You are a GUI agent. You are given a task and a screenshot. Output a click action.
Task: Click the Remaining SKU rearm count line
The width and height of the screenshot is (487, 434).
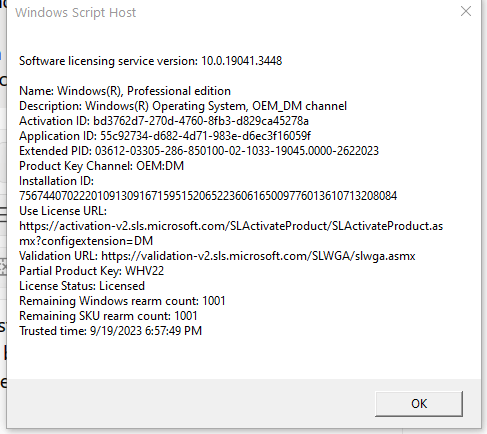tap(108, 316)
